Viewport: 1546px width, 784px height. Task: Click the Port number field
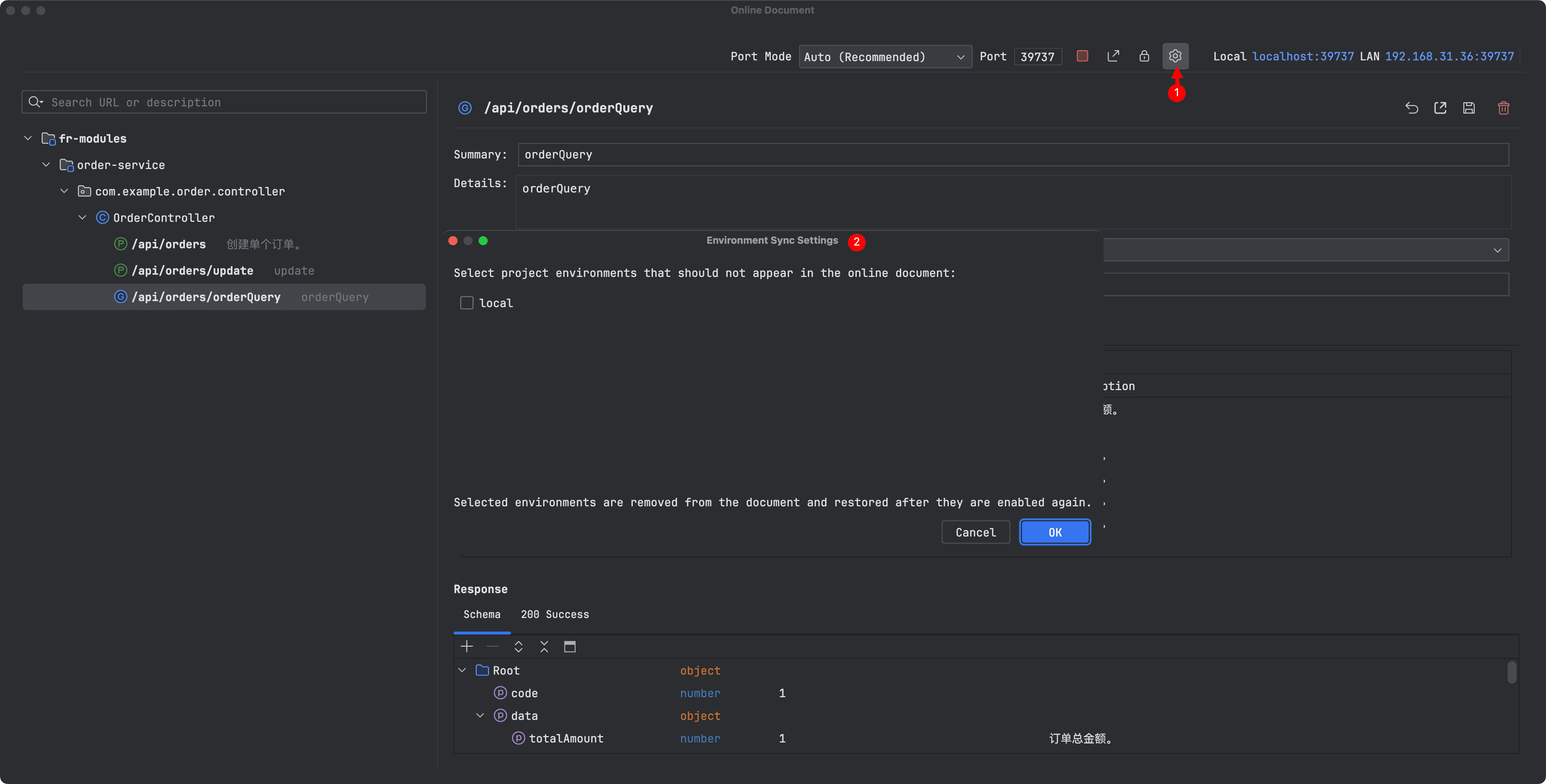pyautogui.click(x=1037, y=56)
